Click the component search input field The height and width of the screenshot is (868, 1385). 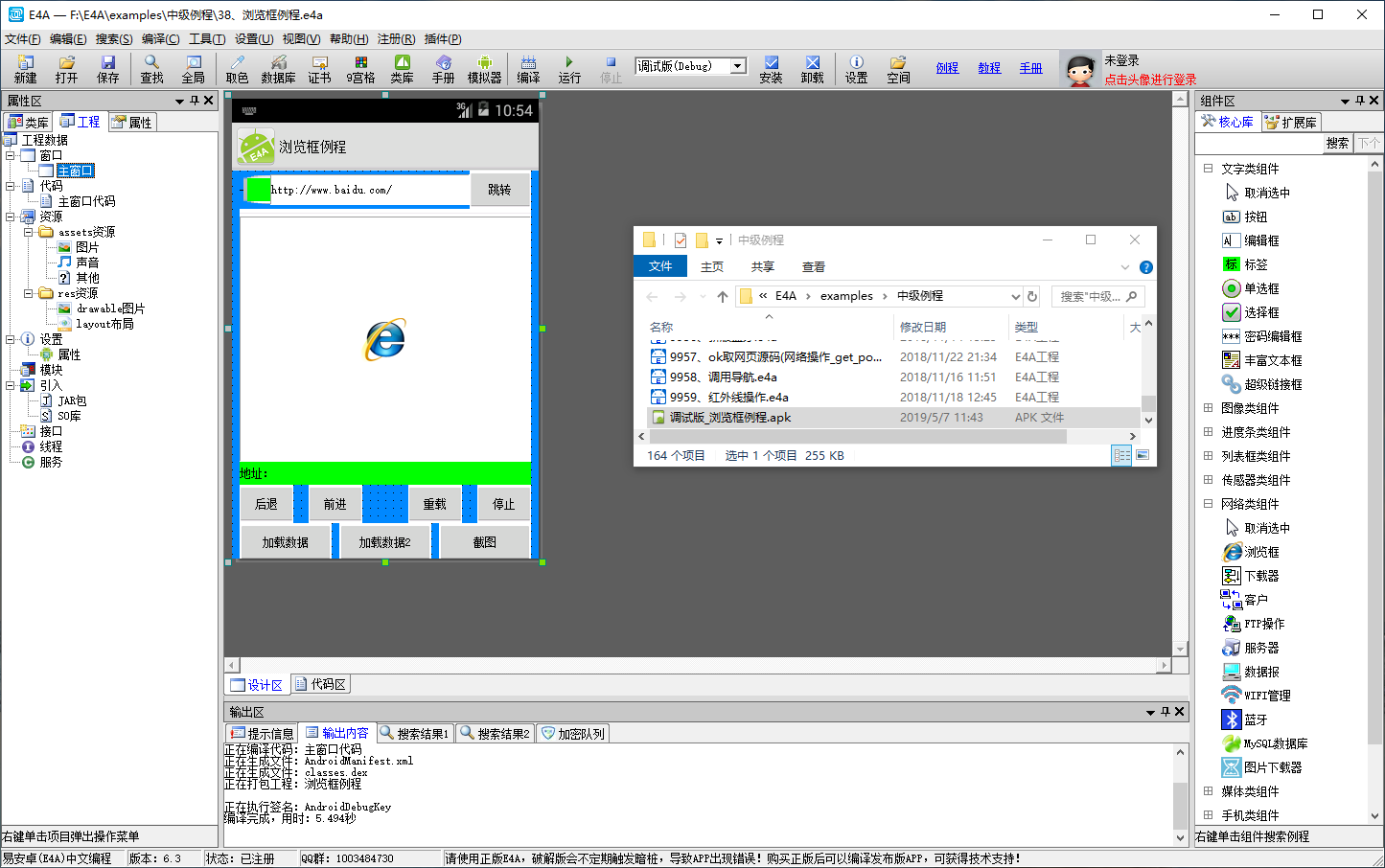point(1259,144)
